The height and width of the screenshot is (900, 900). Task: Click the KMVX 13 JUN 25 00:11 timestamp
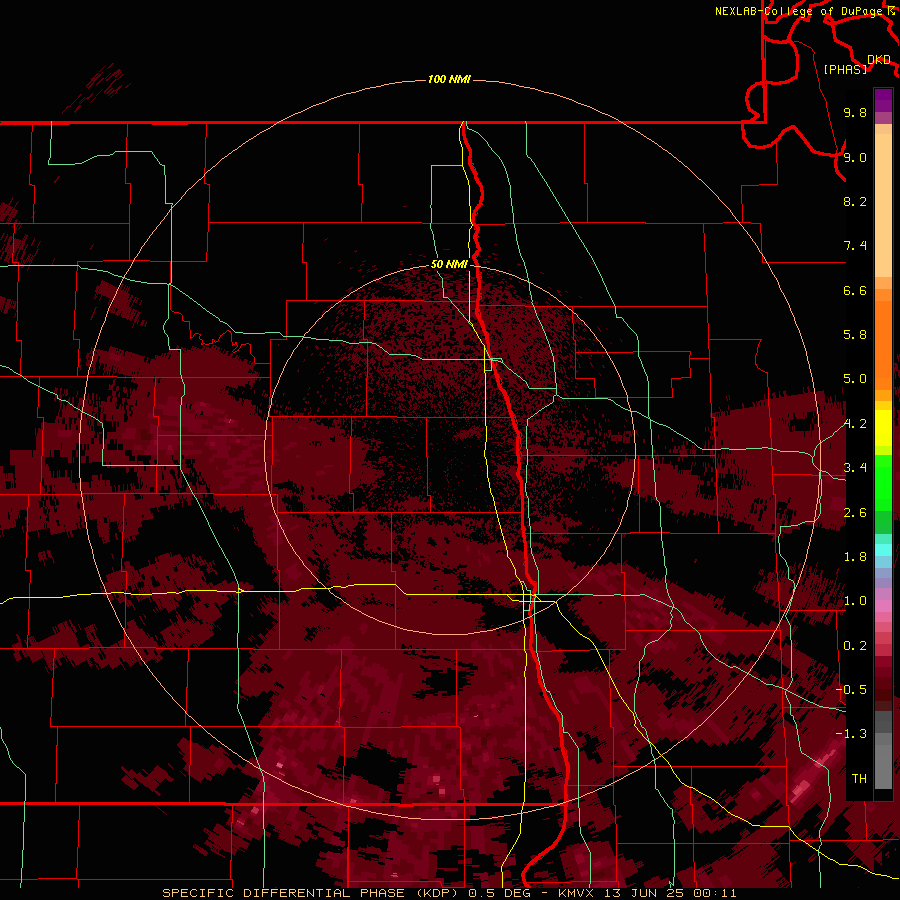pyautogui.click(x=647, y=893)
